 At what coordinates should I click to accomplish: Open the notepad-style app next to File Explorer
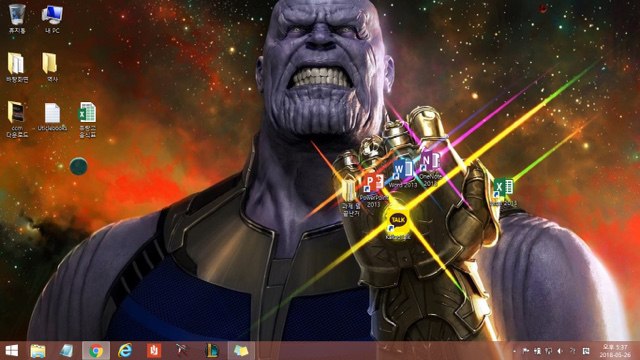(67, 351)
